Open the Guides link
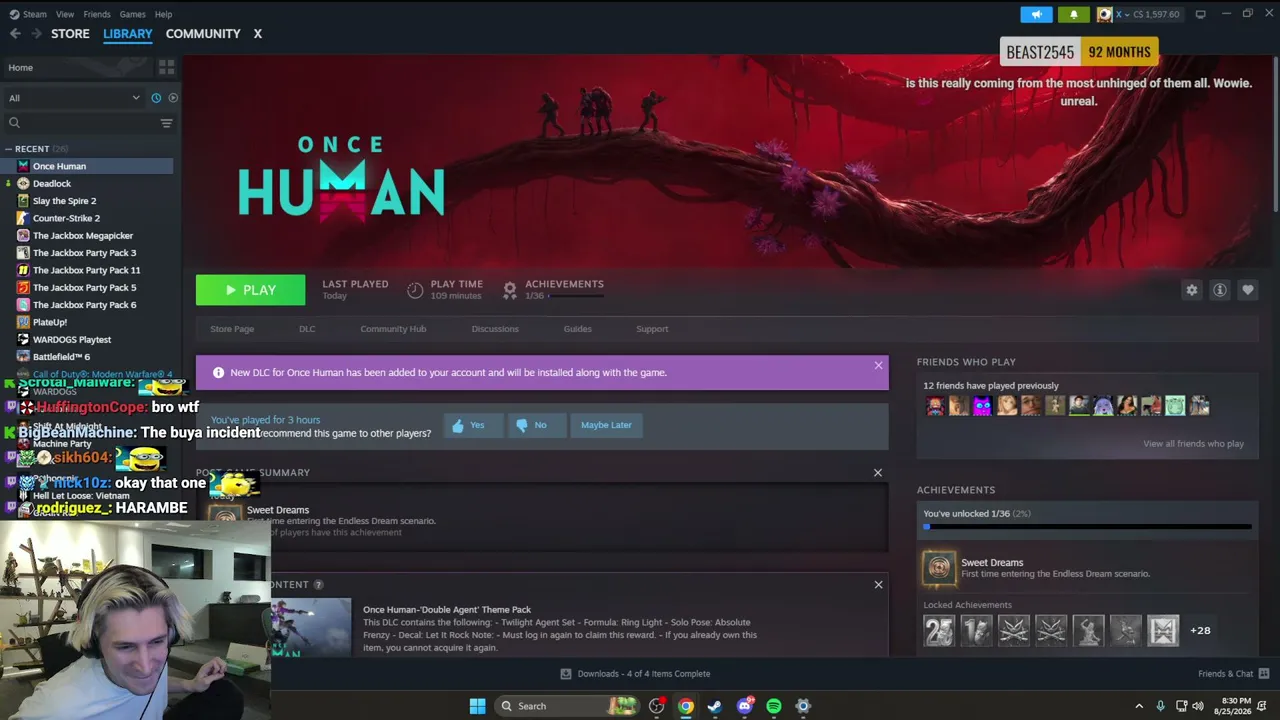Image resolution: width=1280 pixels, height=720 pixels. [x=577, y=329]
